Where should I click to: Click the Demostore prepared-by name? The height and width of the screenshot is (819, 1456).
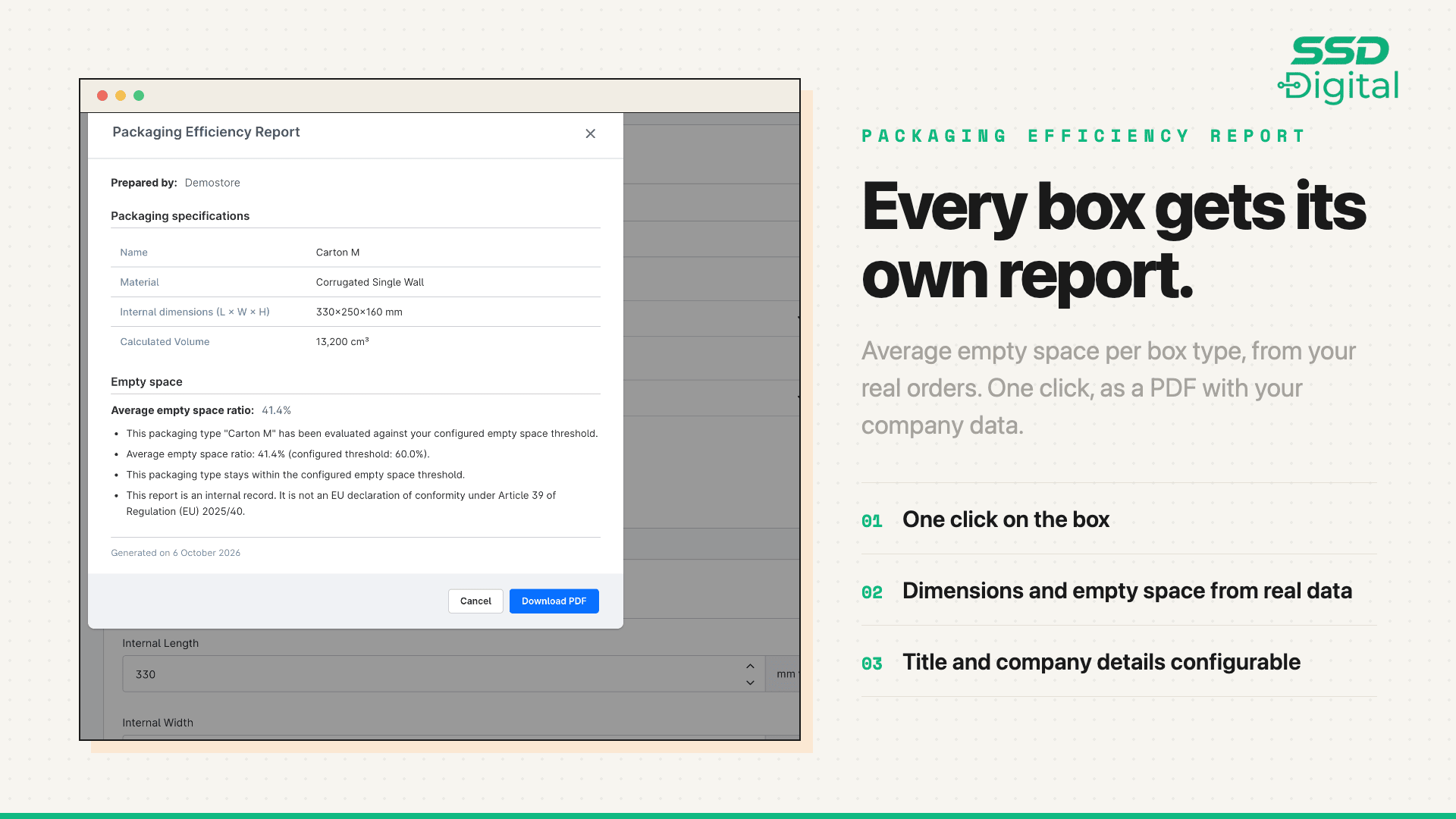click(212, 183)
